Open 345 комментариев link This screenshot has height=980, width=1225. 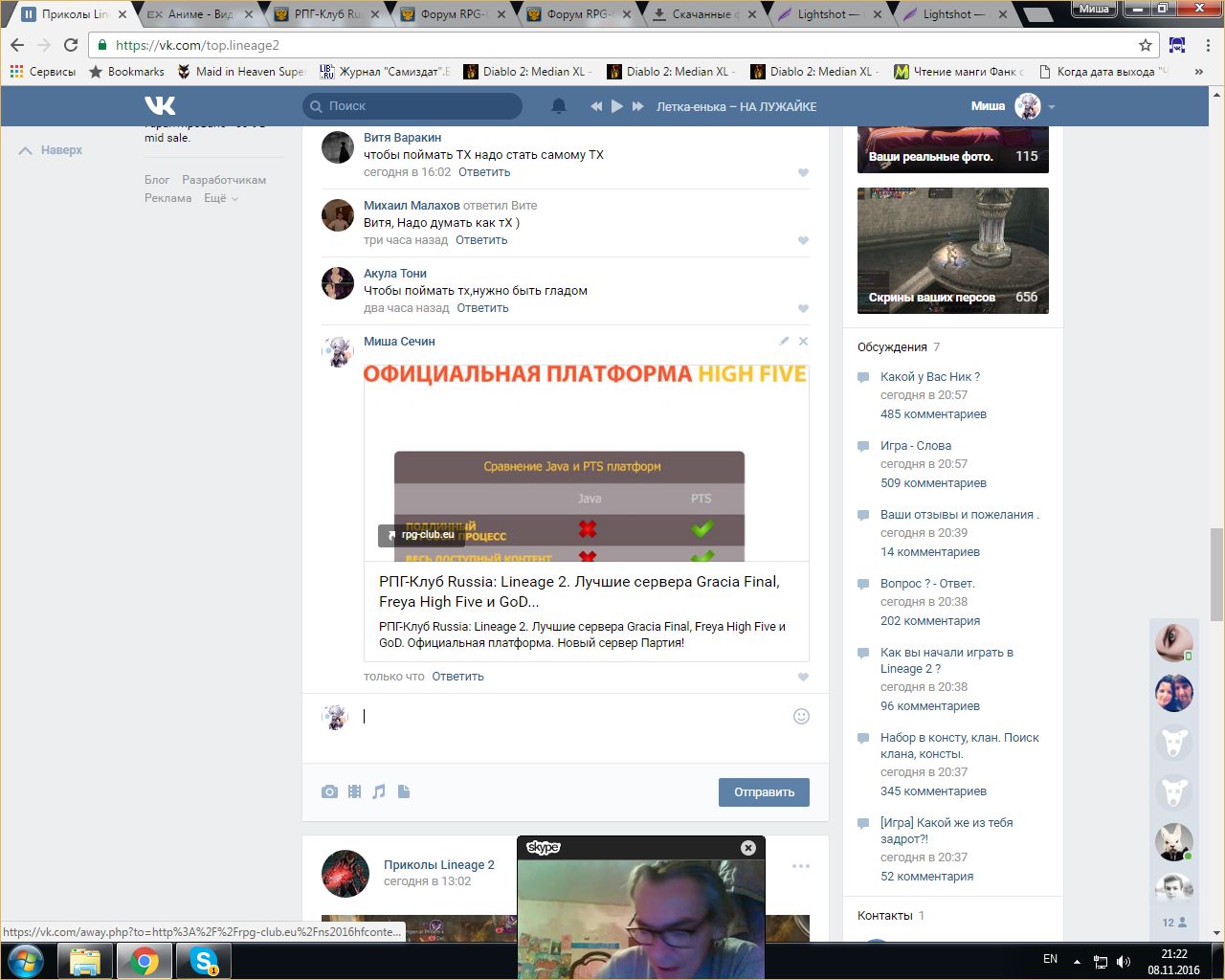click(933, 791)
